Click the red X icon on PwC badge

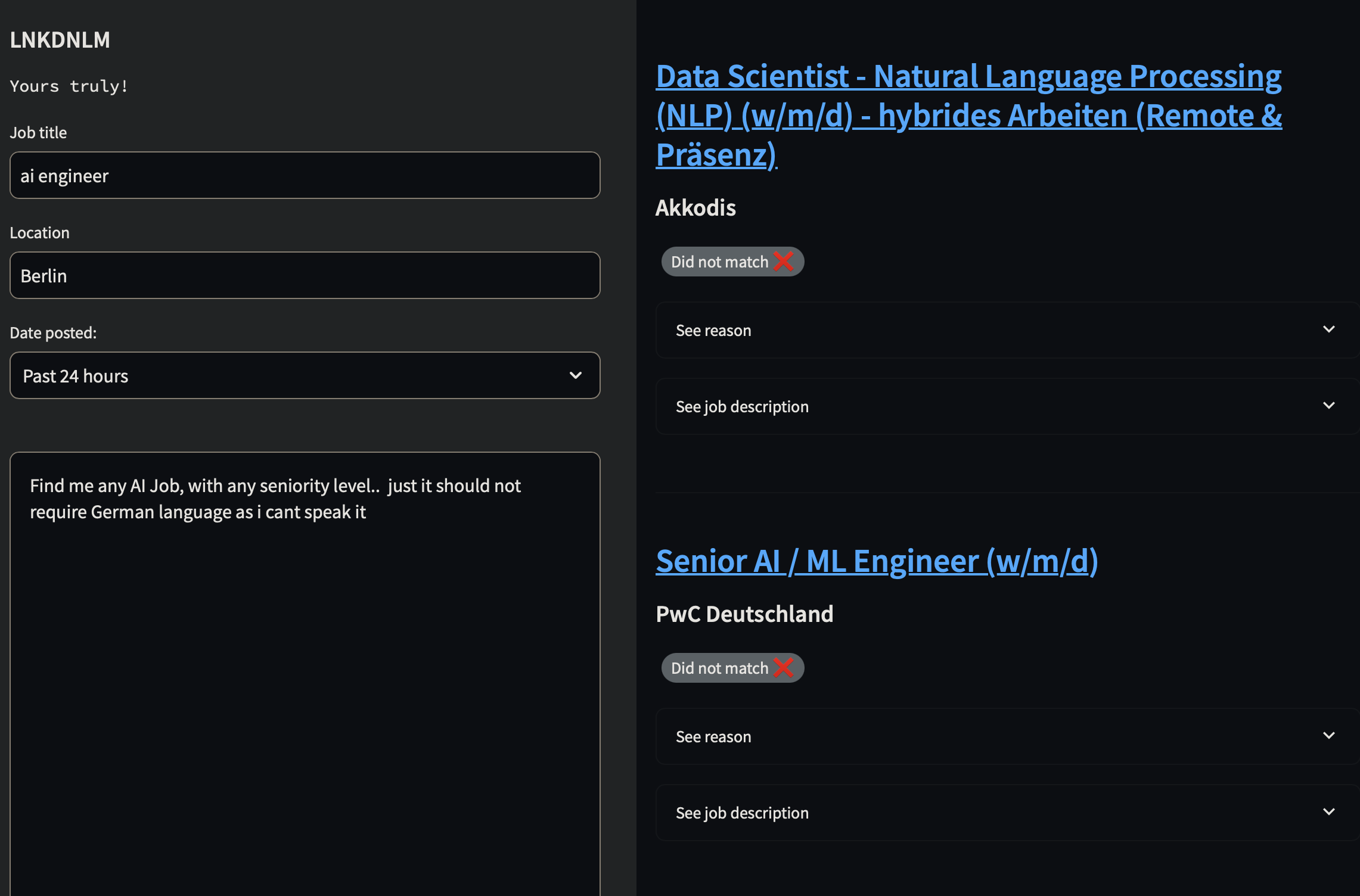[x=783, y=667]
